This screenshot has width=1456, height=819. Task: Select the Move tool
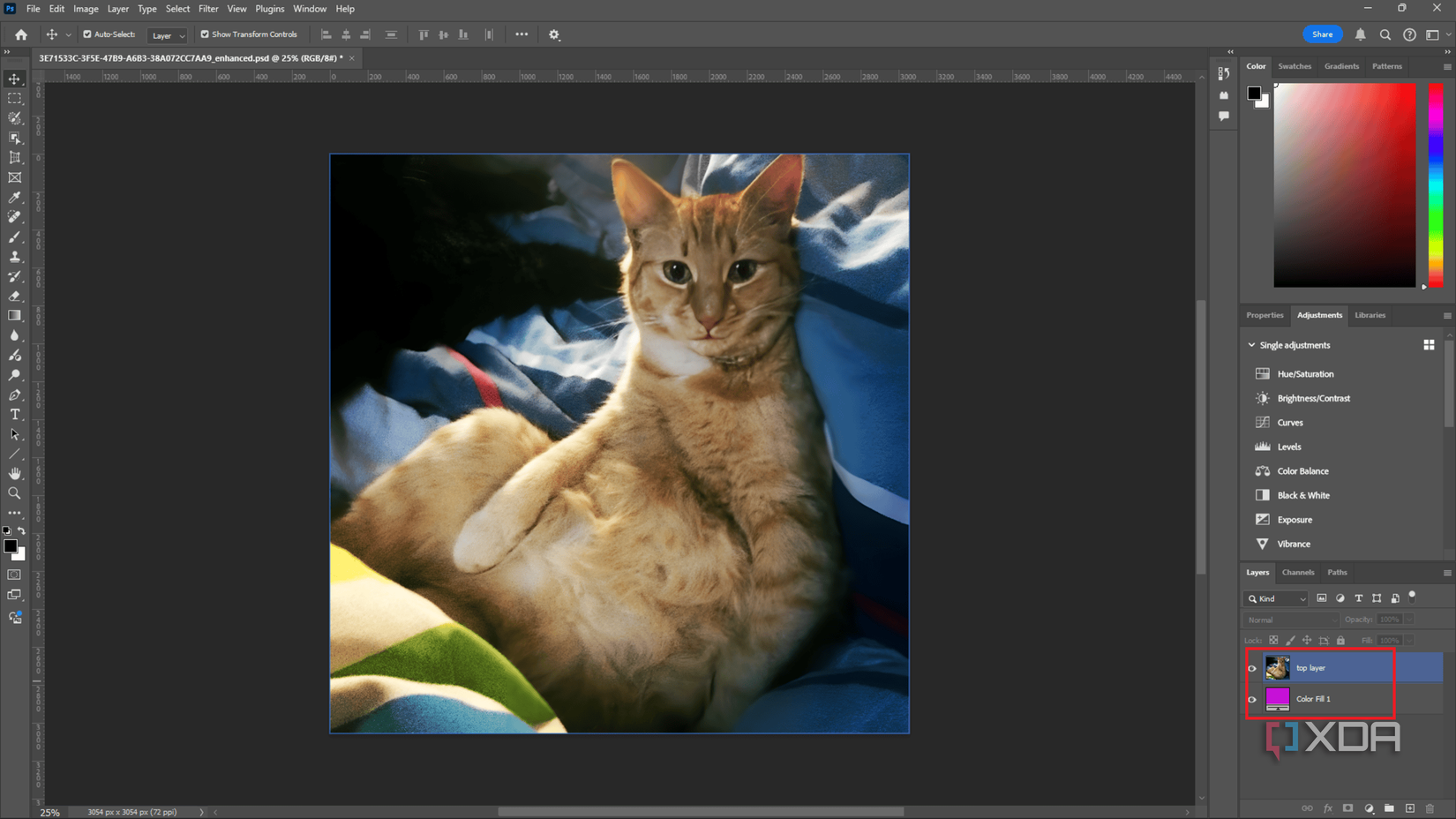click(15, 79)
